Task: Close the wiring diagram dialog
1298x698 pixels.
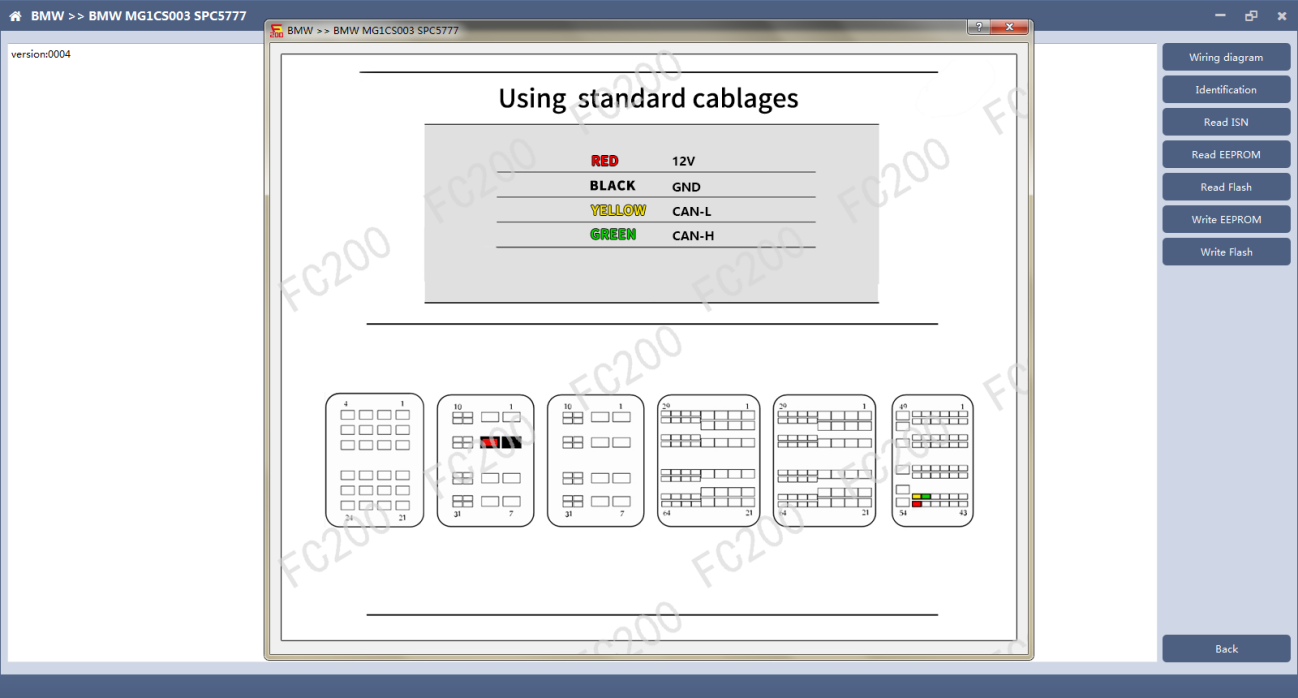Action: (x=1009, y=27)
